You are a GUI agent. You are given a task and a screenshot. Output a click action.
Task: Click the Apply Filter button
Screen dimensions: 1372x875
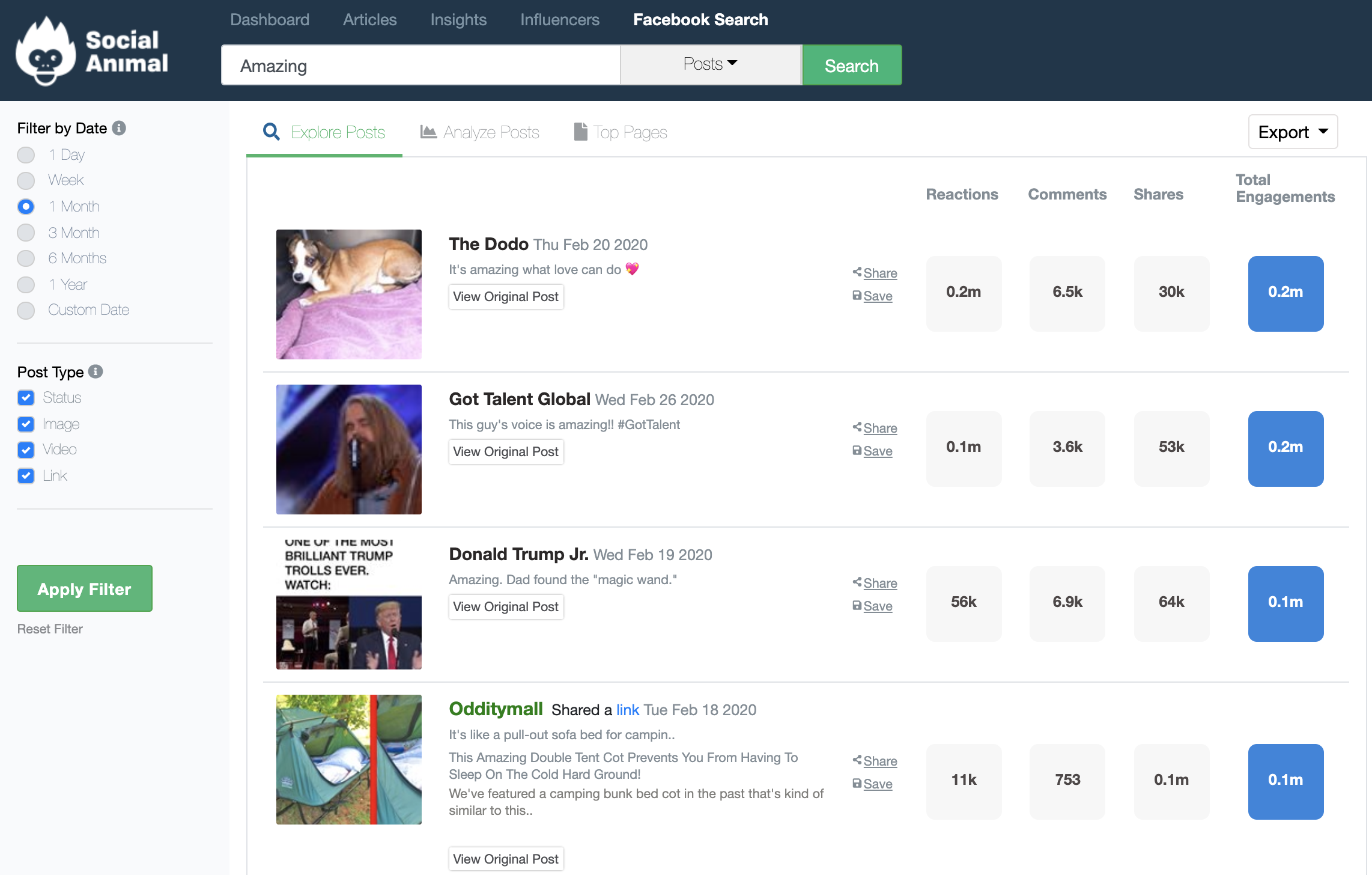(85, 588)
